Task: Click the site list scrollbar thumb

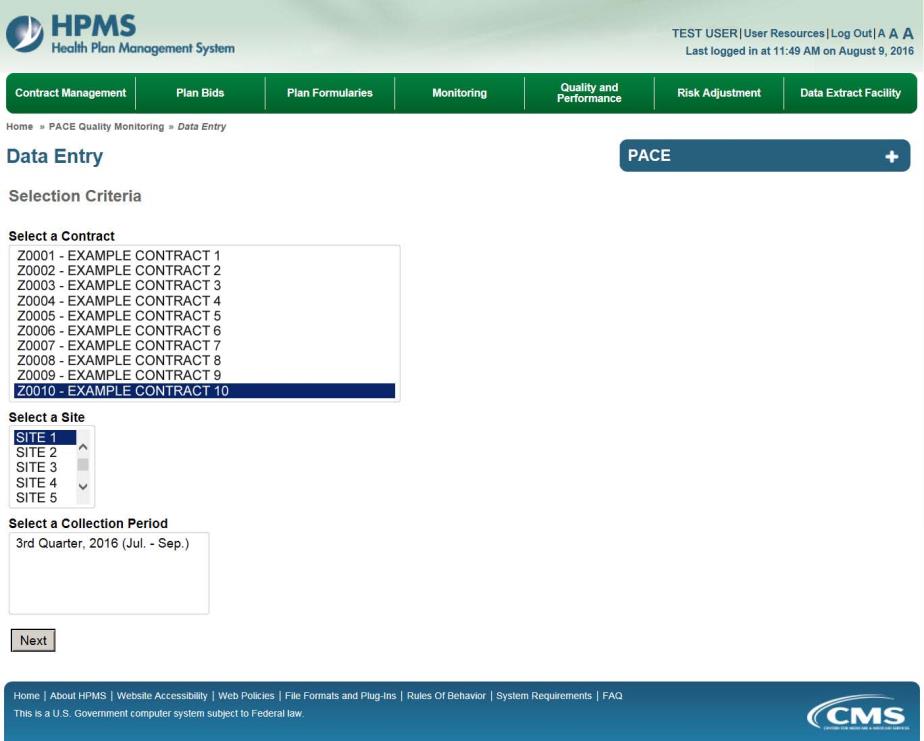Action: point(83,465)
